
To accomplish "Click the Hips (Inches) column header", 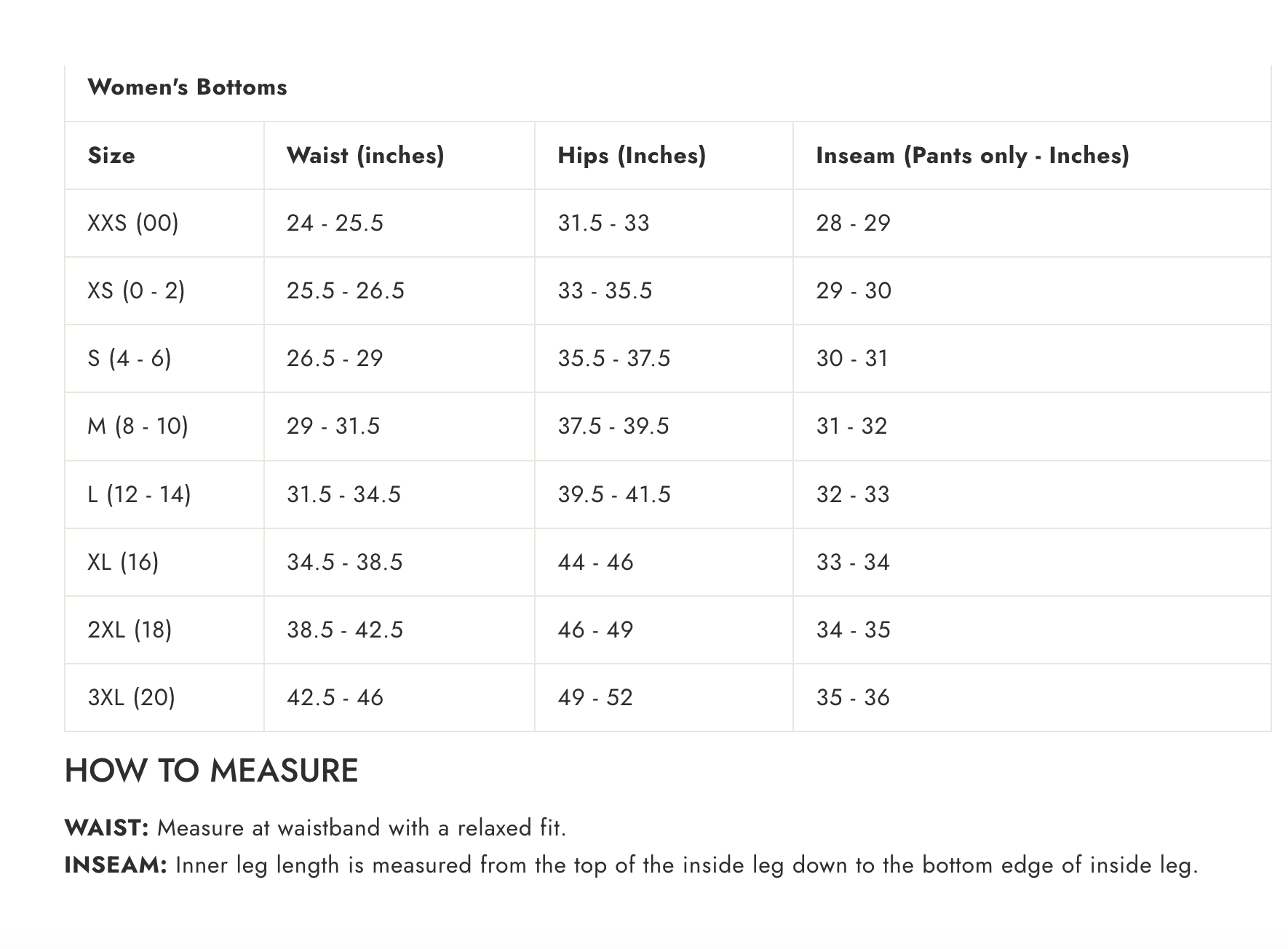I will [632, 155].
